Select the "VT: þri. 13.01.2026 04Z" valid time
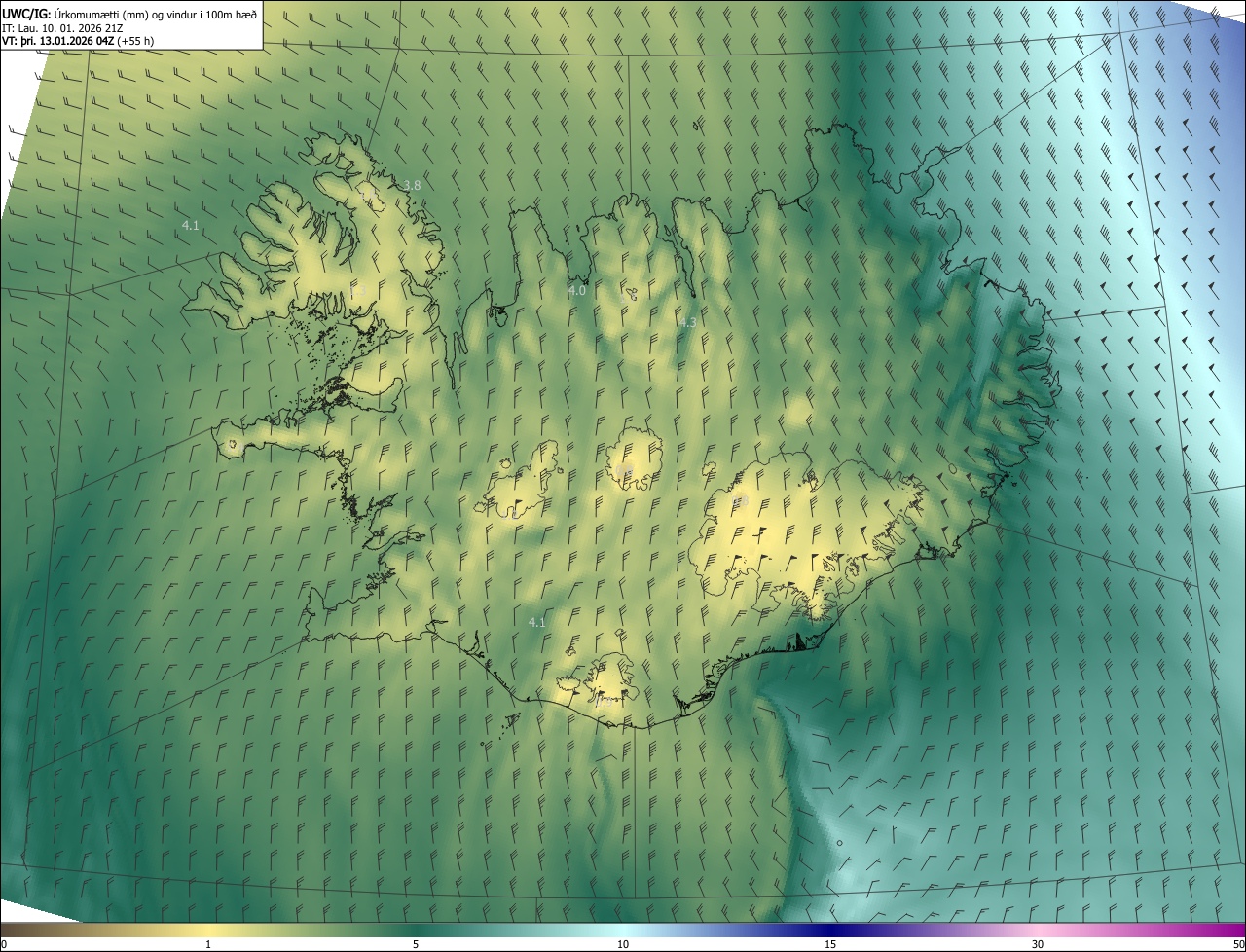Viewport: 1246px width, 952px height. (56, 41)
